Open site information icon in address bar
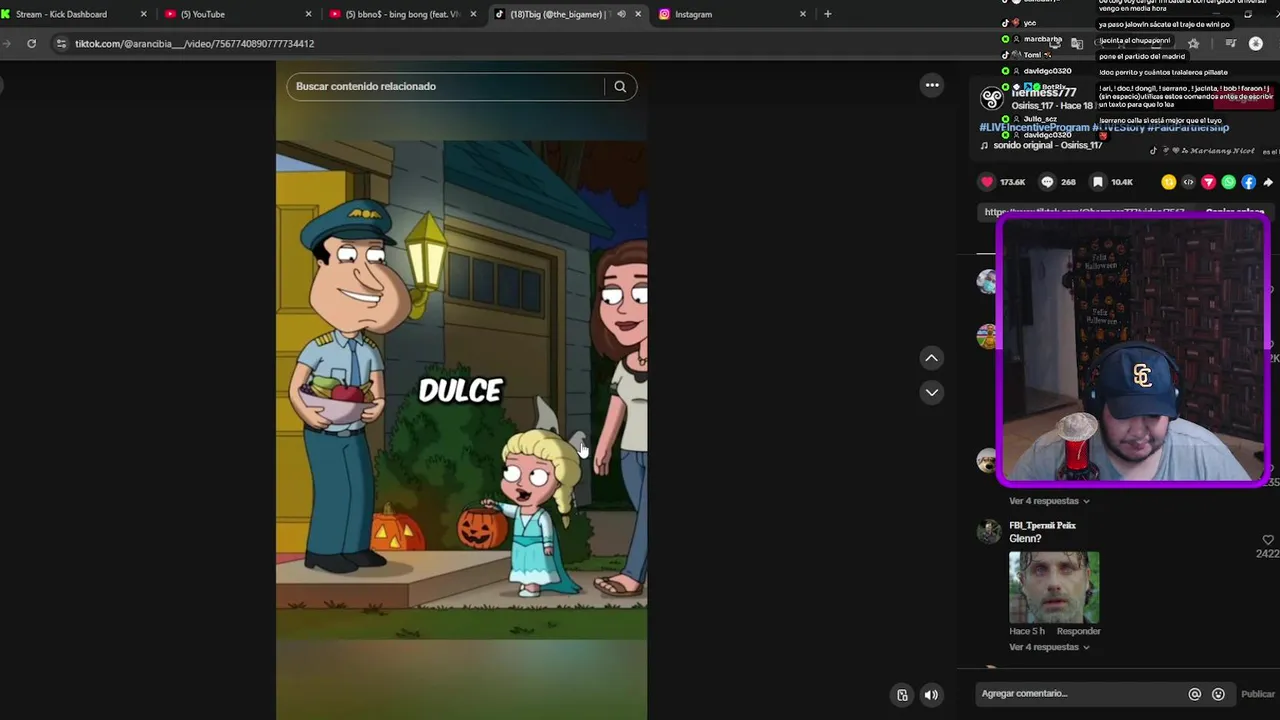Screen dimensions: 1280x720 point(61,44)
